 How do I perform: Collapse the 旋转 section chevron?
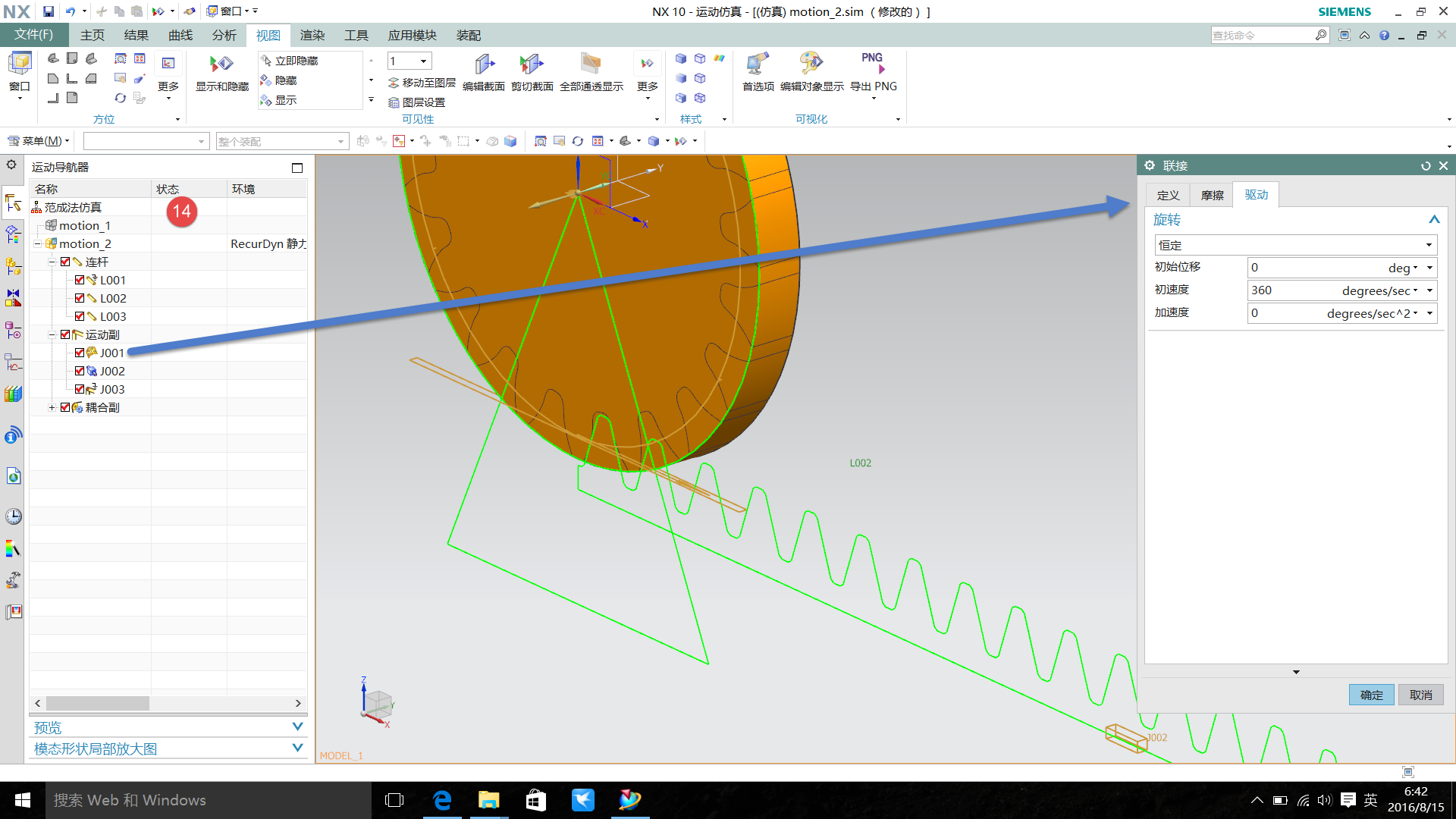(1434, 219)
